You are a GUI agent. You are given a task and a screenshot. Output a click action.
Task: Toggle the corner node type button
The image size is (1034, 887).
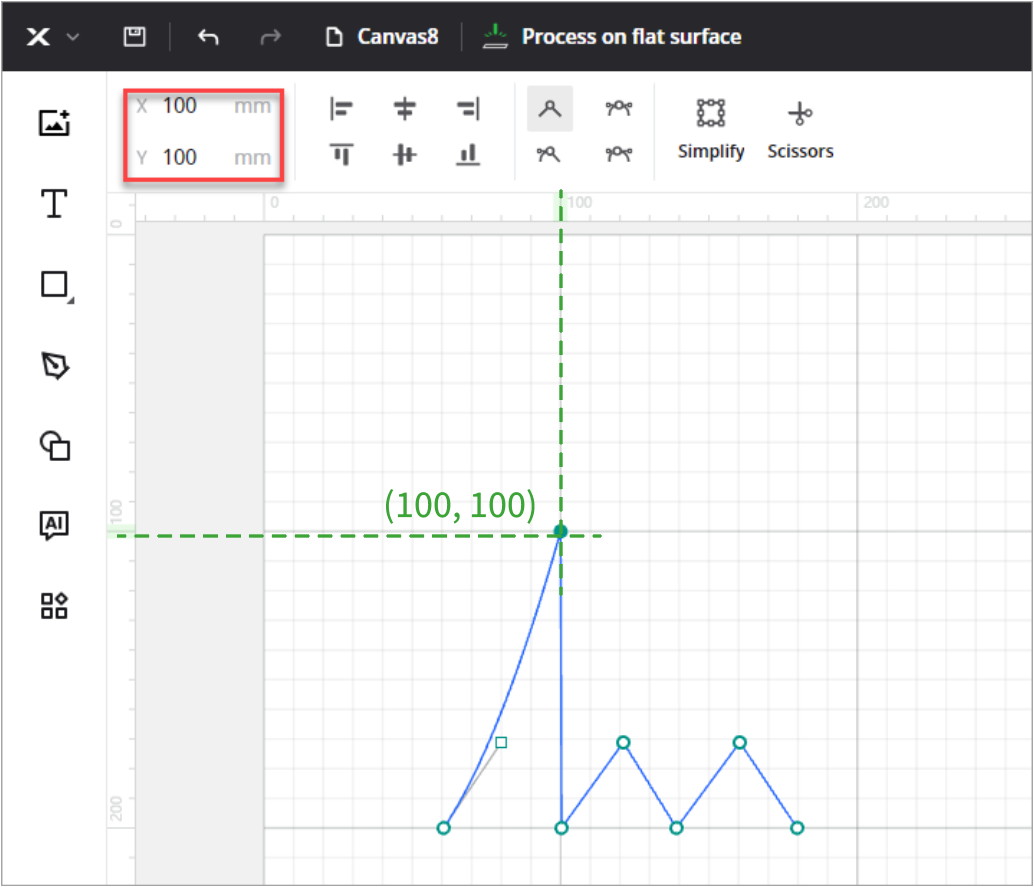click(x=549, y=109)
